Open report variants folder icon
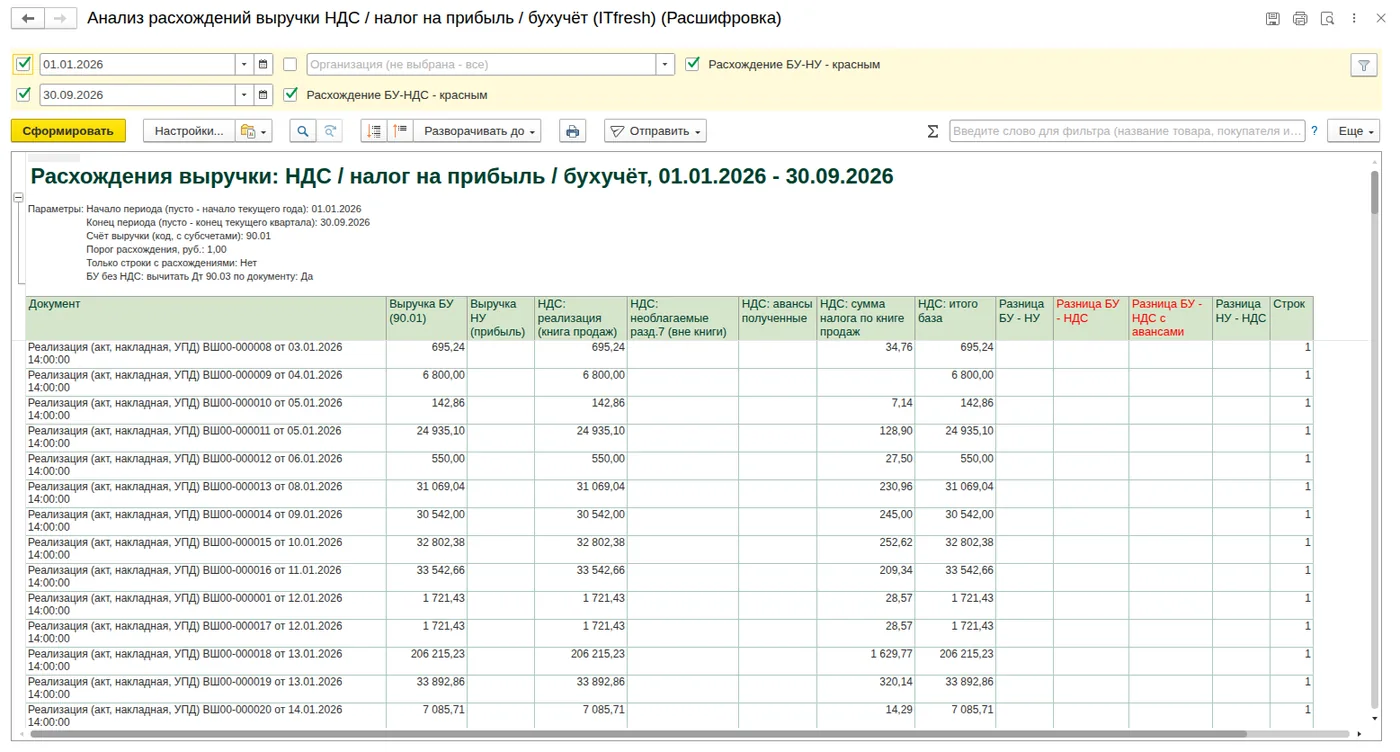This screenshot has height=752, width=1400. pyautogui.click(x=254, y=131)
